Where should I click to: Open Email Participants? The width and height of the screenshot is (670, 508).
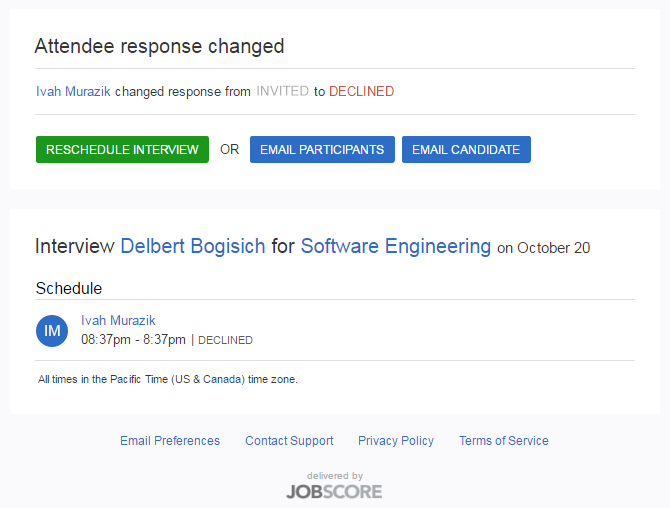coord(322,150)
